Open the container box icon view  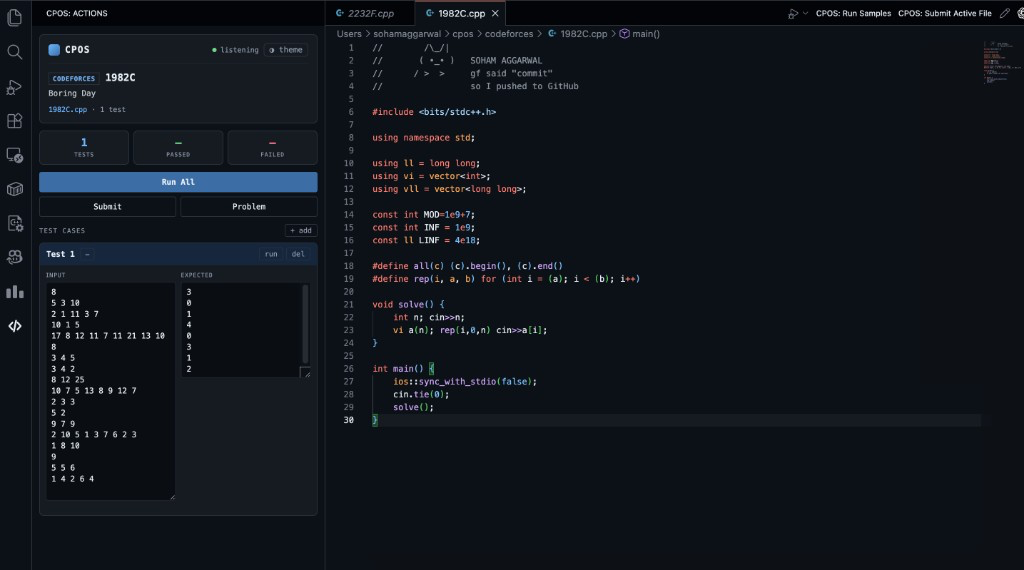(14, 189)
